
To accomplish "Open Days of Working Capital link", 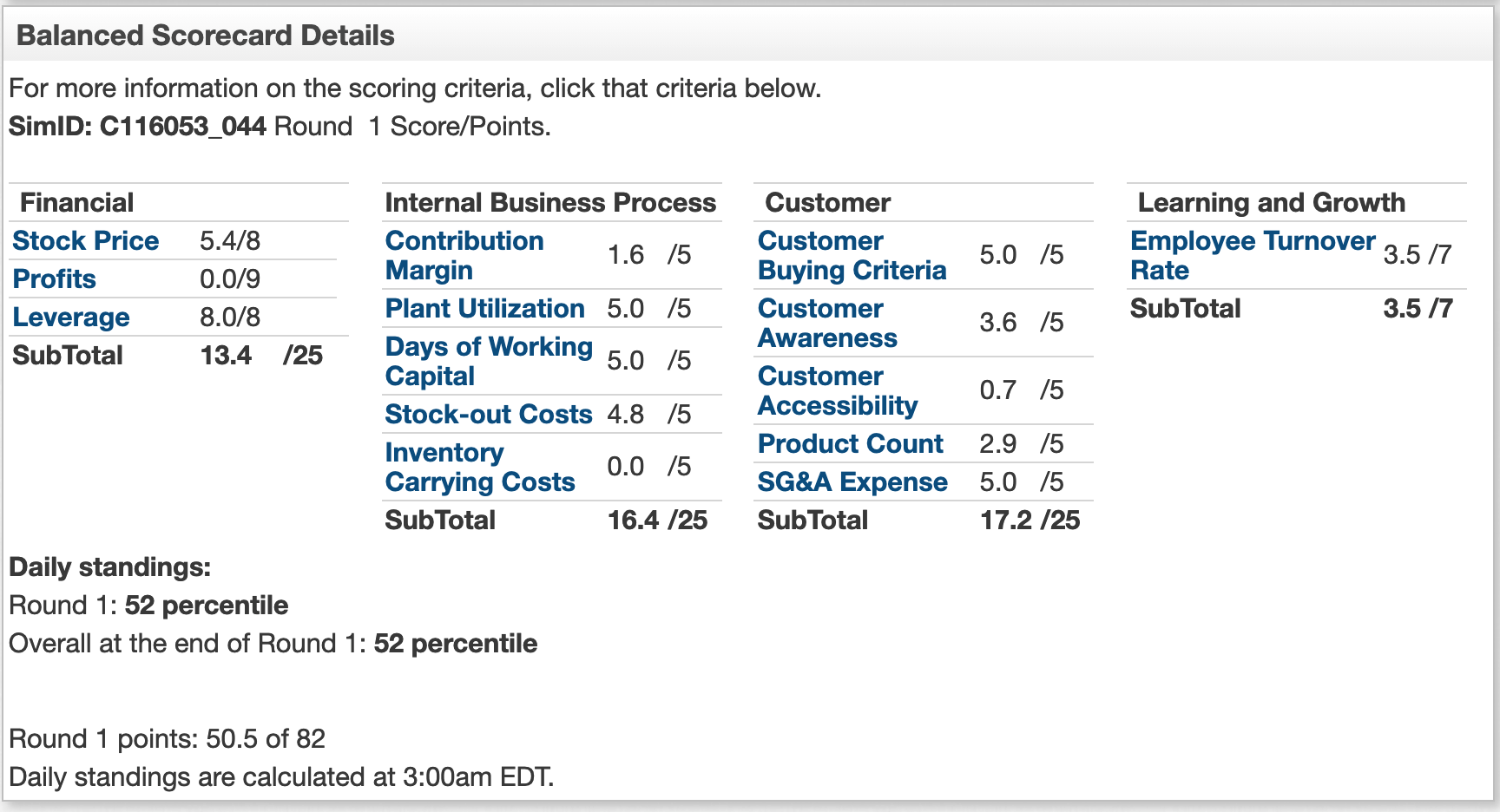I will tap(489, 361).
